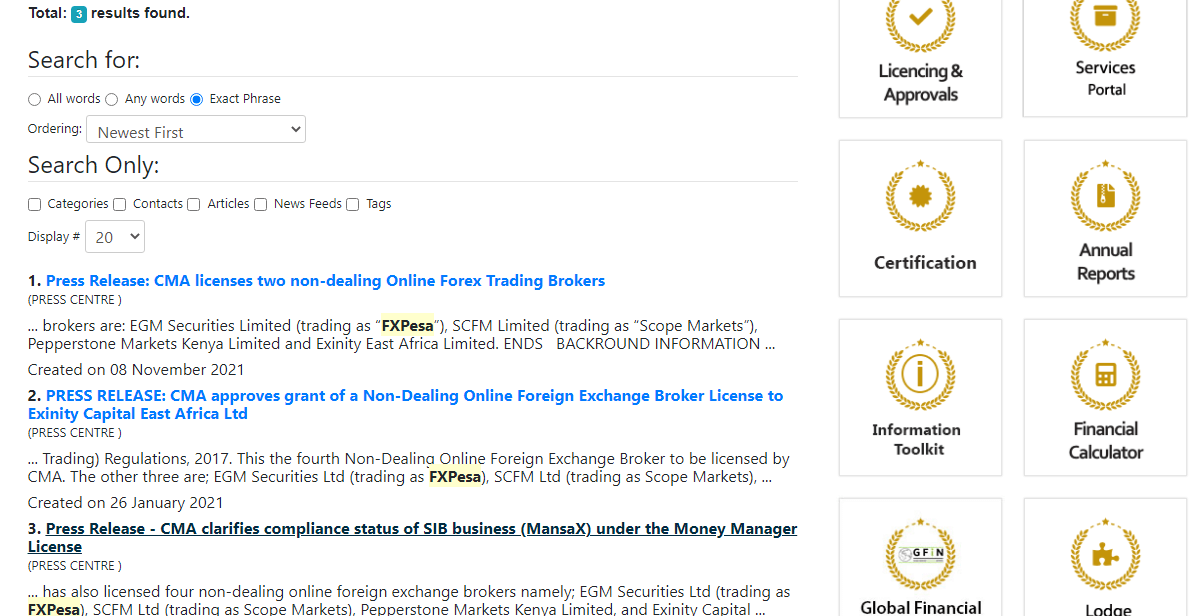Open MansaX SIB compliance status press release
1200x616 pixels.
coord(412,538)
